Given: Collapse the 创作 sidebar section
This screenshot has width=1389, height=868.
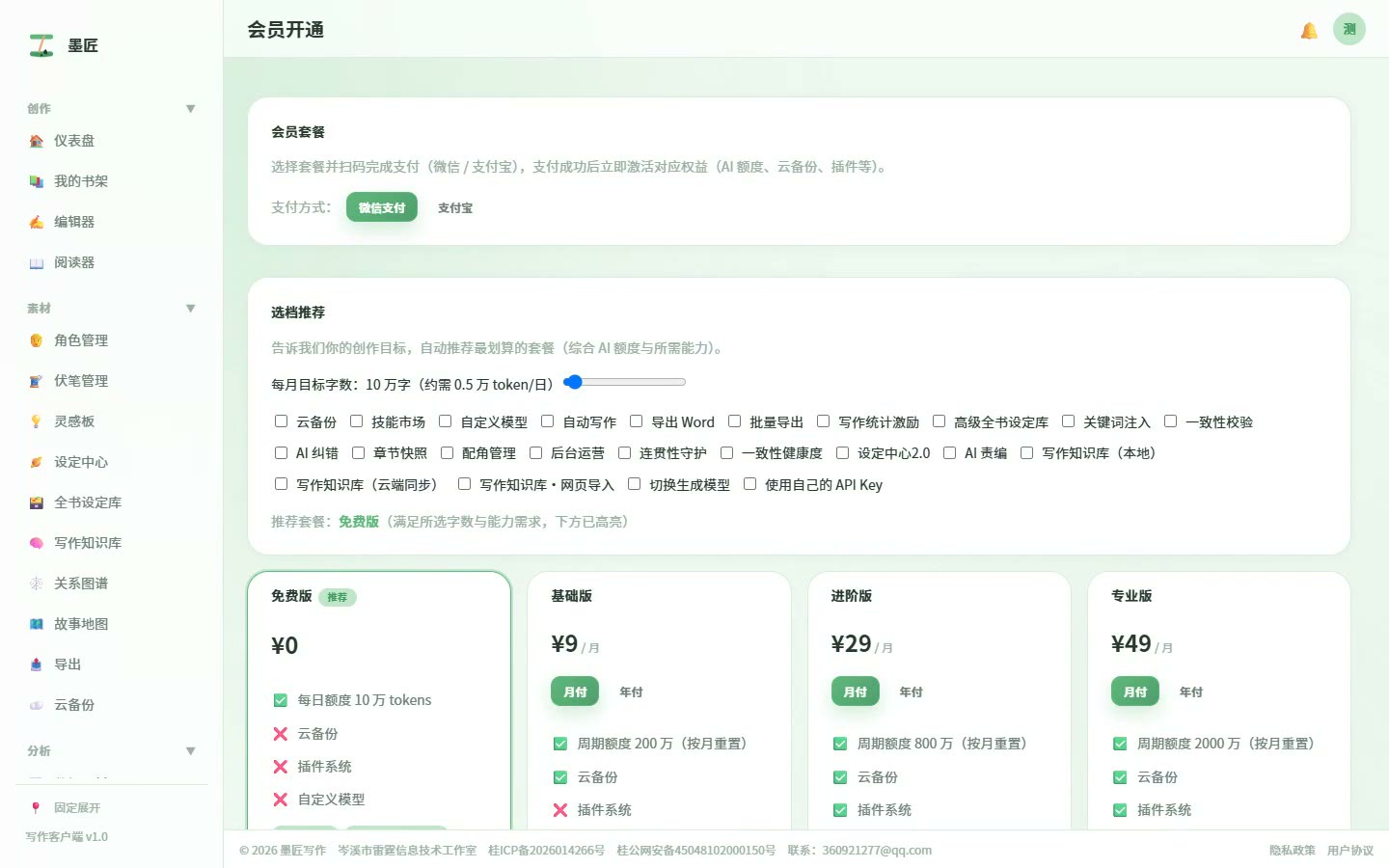Looking at the screenshot, I should point(190,109).
